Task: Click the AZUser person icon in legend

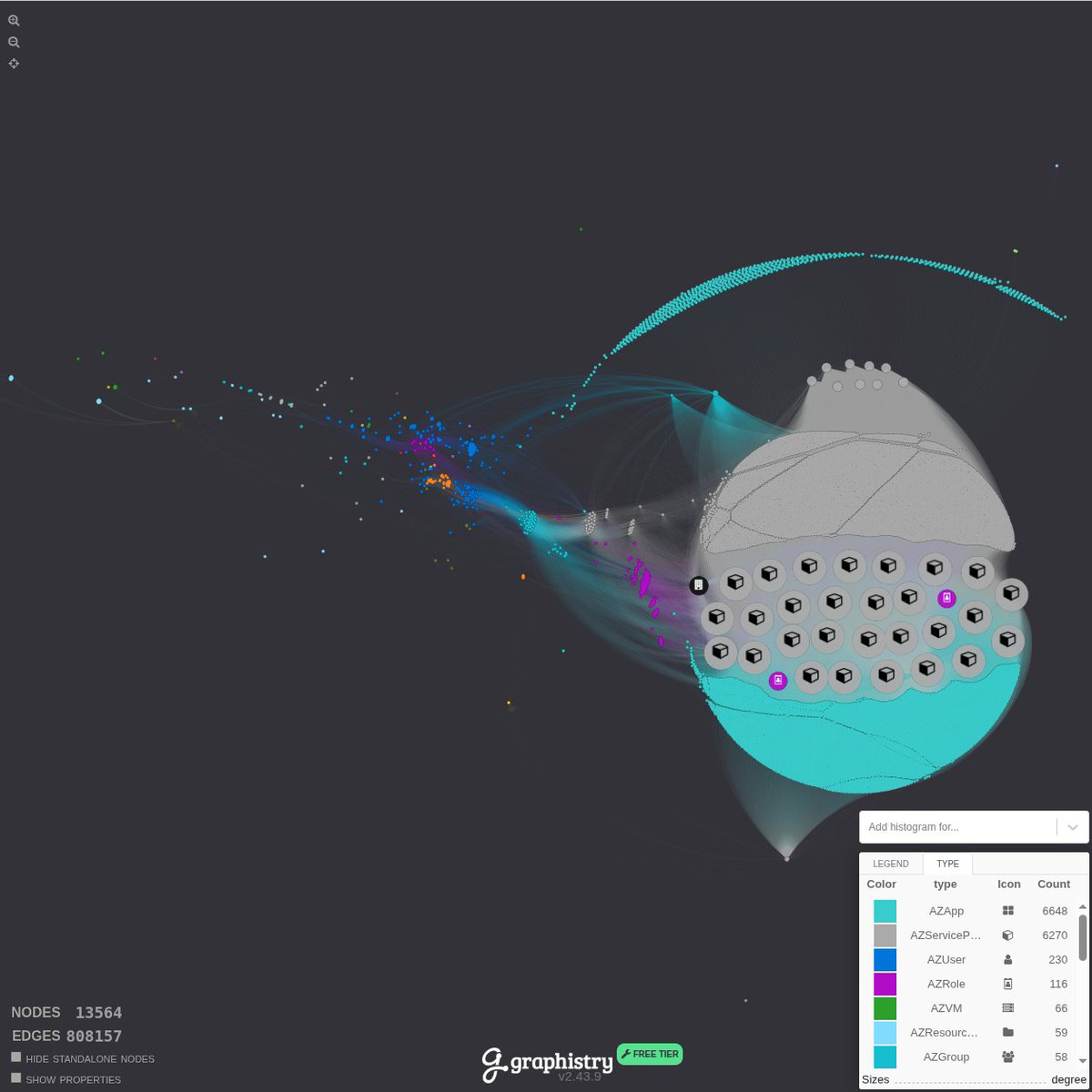Action: [x=1008, y=959]
